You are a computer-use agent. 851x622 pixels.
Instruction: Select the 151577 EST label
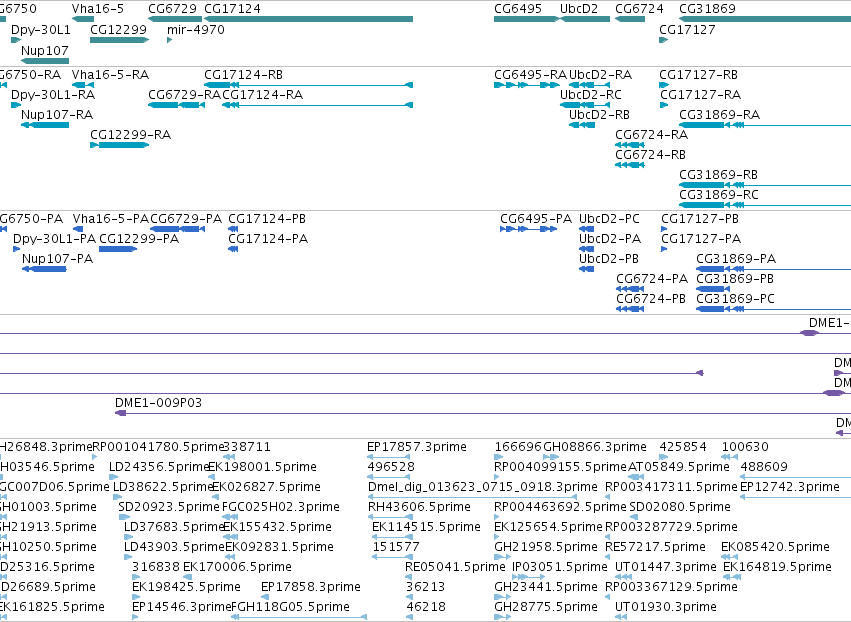pyautogui.click(x=396, y=547)
